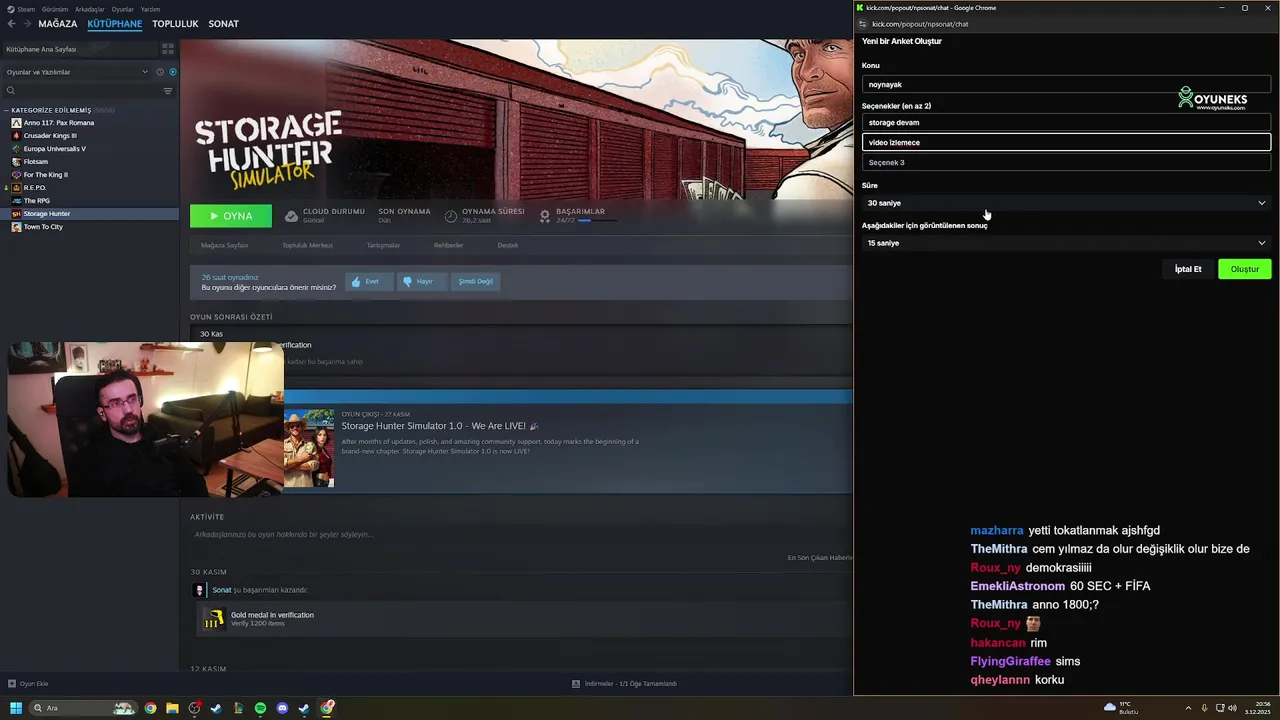Collapse the Kategorize Edilmemiş category
The image size is (1280, 720).
point(7,110)
